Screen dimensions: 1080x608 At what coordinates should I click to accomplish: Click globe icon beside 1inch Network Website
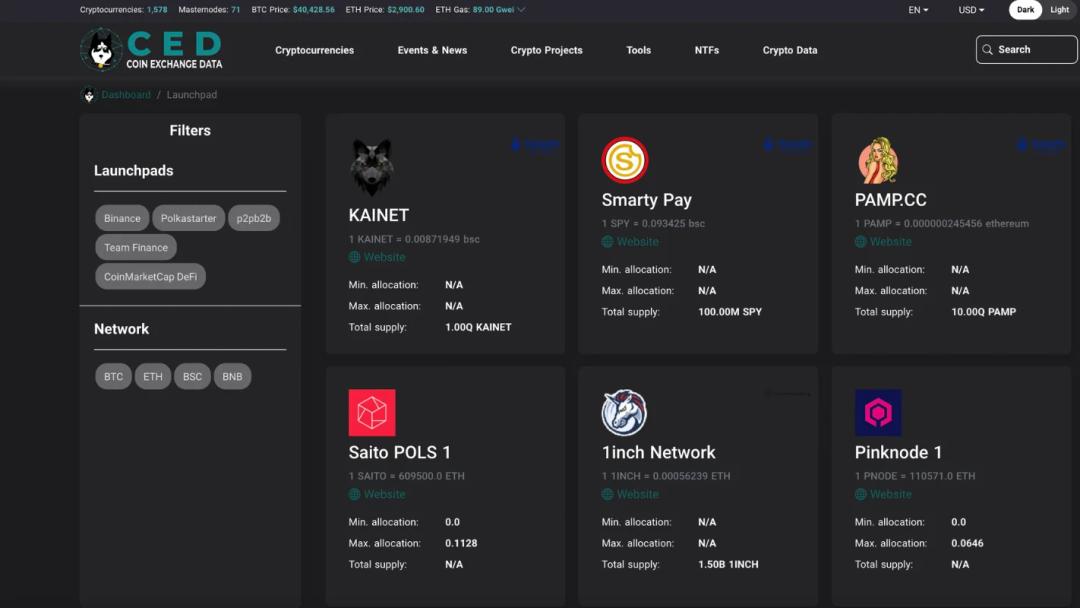click(x=608, y=494)
